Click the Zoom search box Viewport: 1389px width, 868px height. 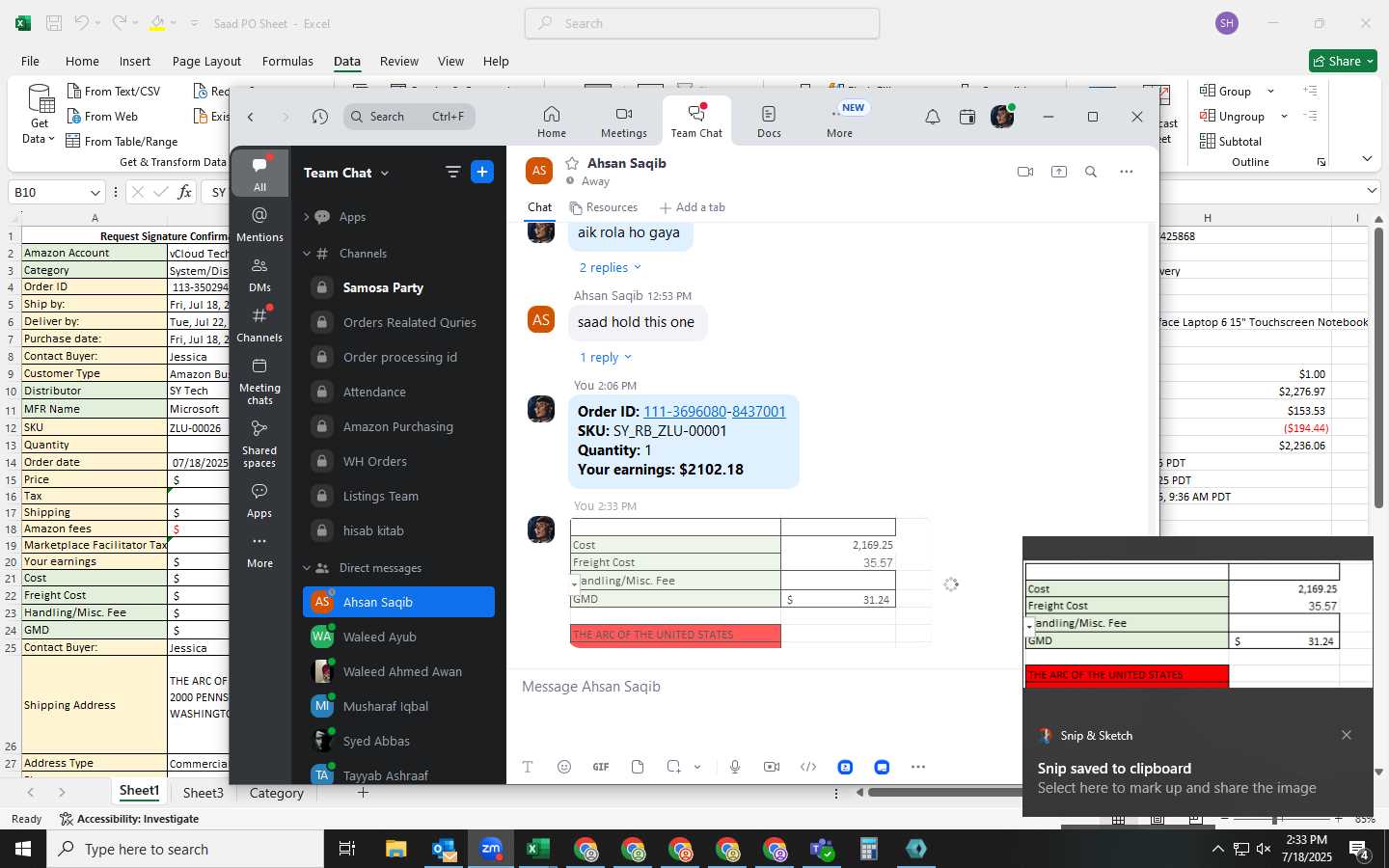coord(409,117)
